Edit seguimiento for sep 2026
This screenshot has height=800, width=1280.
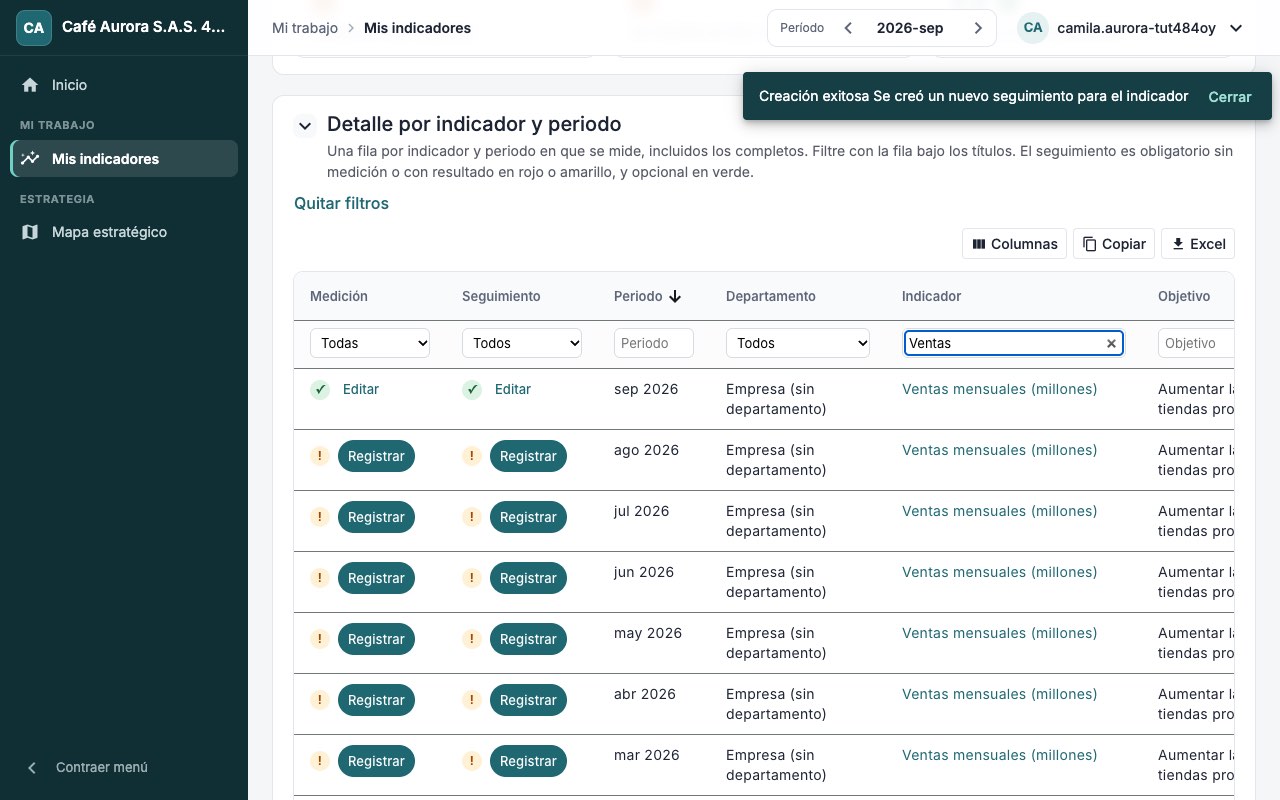(513, 389)
